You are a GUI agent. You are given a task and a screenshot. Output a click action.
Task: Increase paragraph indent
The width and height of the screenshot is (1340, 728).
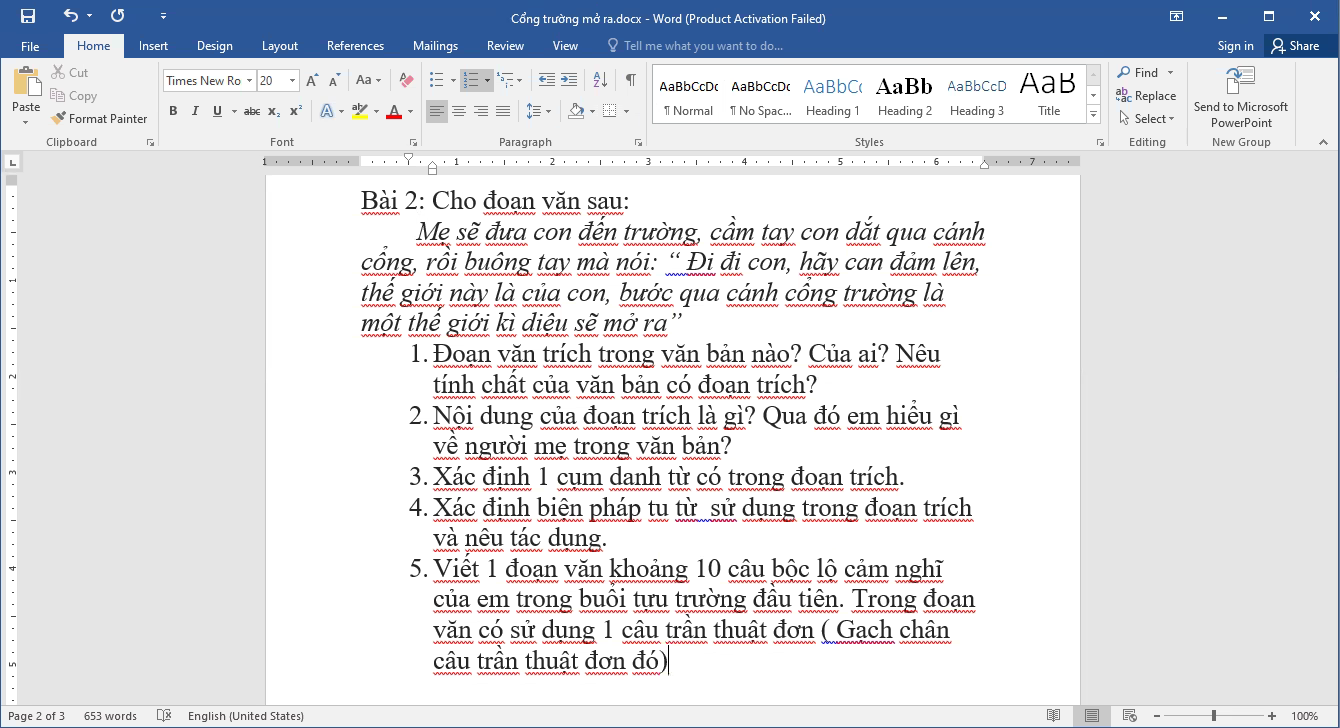(x=569, y=80)
